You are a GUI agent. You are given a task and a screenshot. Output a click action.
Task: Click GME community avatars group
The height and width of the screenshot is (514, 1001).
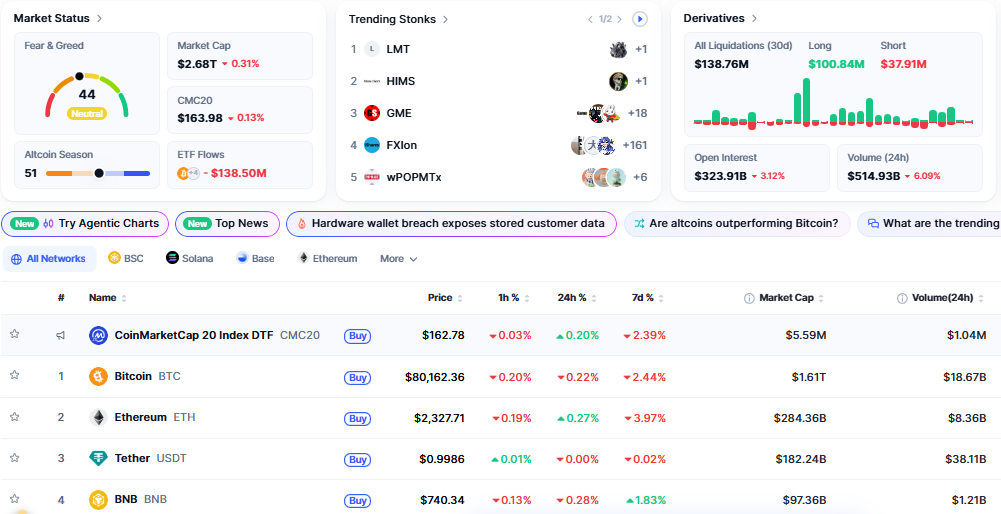(599, 113)
